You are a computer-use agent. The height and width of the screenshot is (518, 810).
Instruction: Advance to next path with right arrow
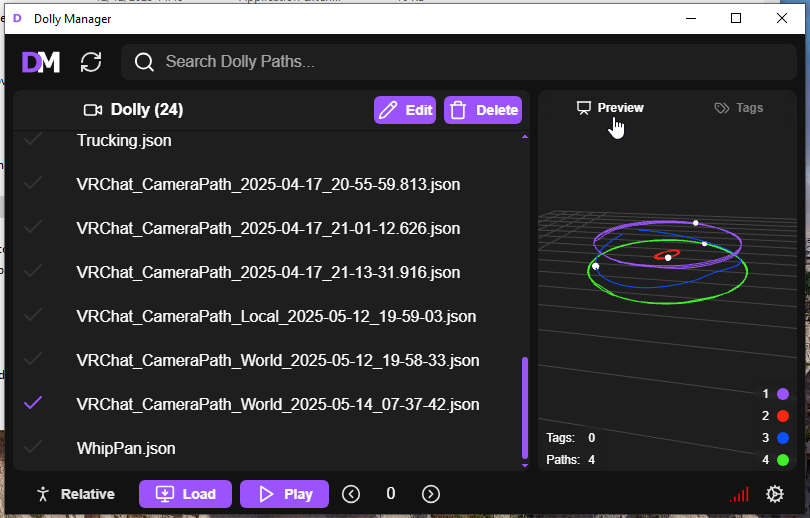coord(431,494)
